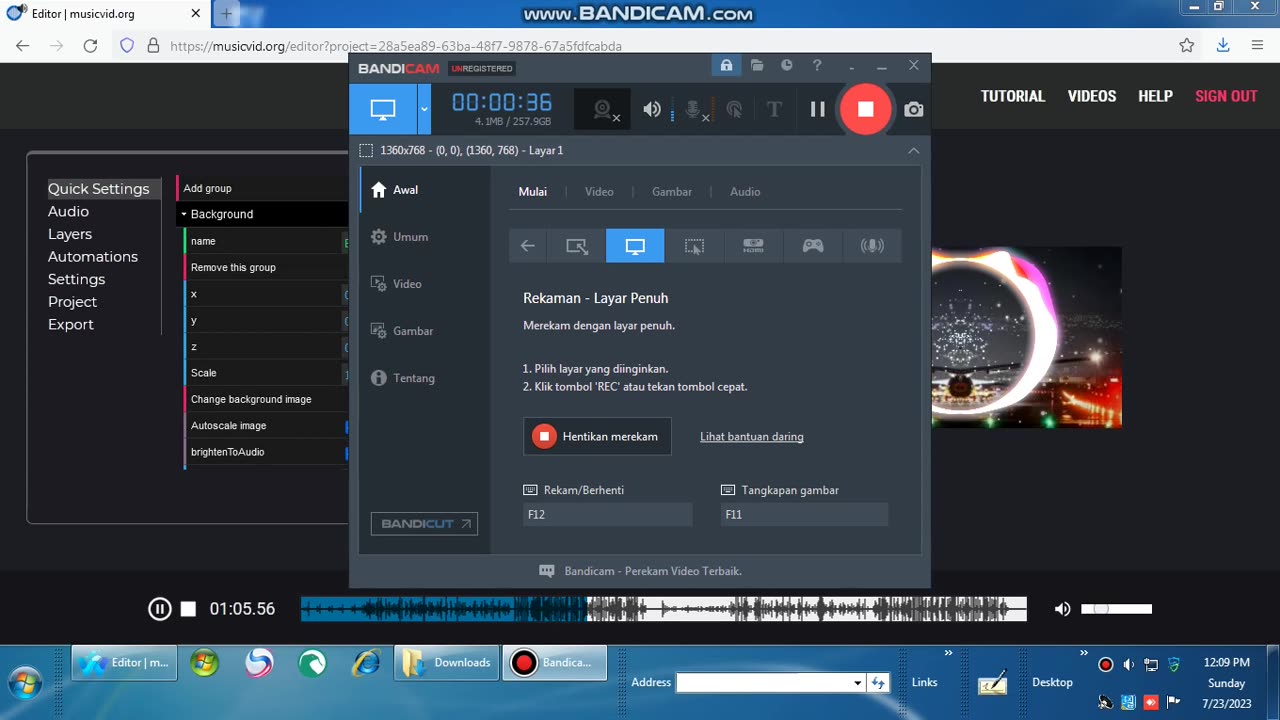Image resolution: width=1280 pixels, height=720 pixels.
Task: Open the taskbar Address dropdown arrow
Action: click(x=857, y=683)
